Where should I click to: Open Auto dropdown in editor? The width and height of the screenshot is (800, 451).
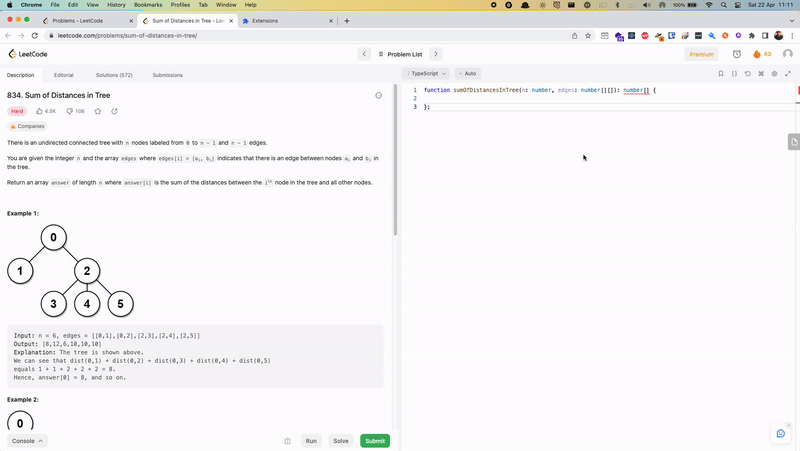[x=468, y=73]
